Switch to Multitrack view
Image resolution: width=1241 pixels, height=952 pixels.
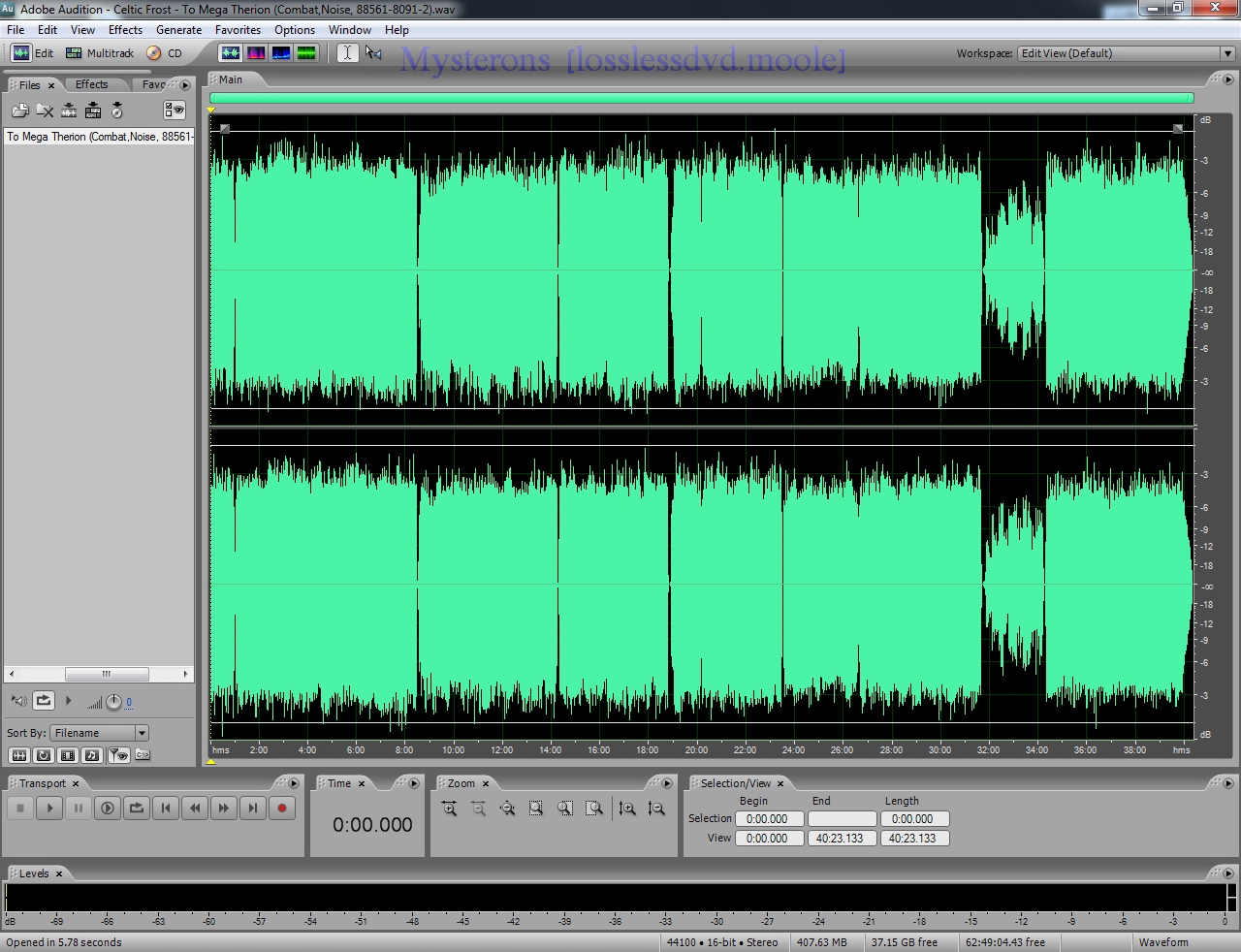click(x=99, y=53)
